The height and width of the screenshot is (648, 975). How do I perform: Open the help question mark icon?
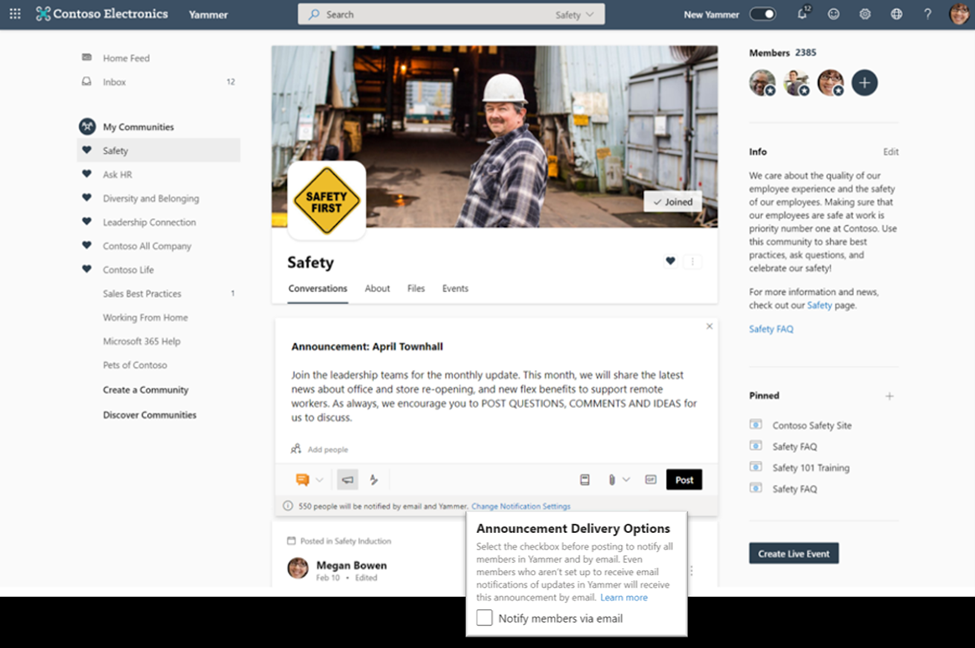pos(927,14)
